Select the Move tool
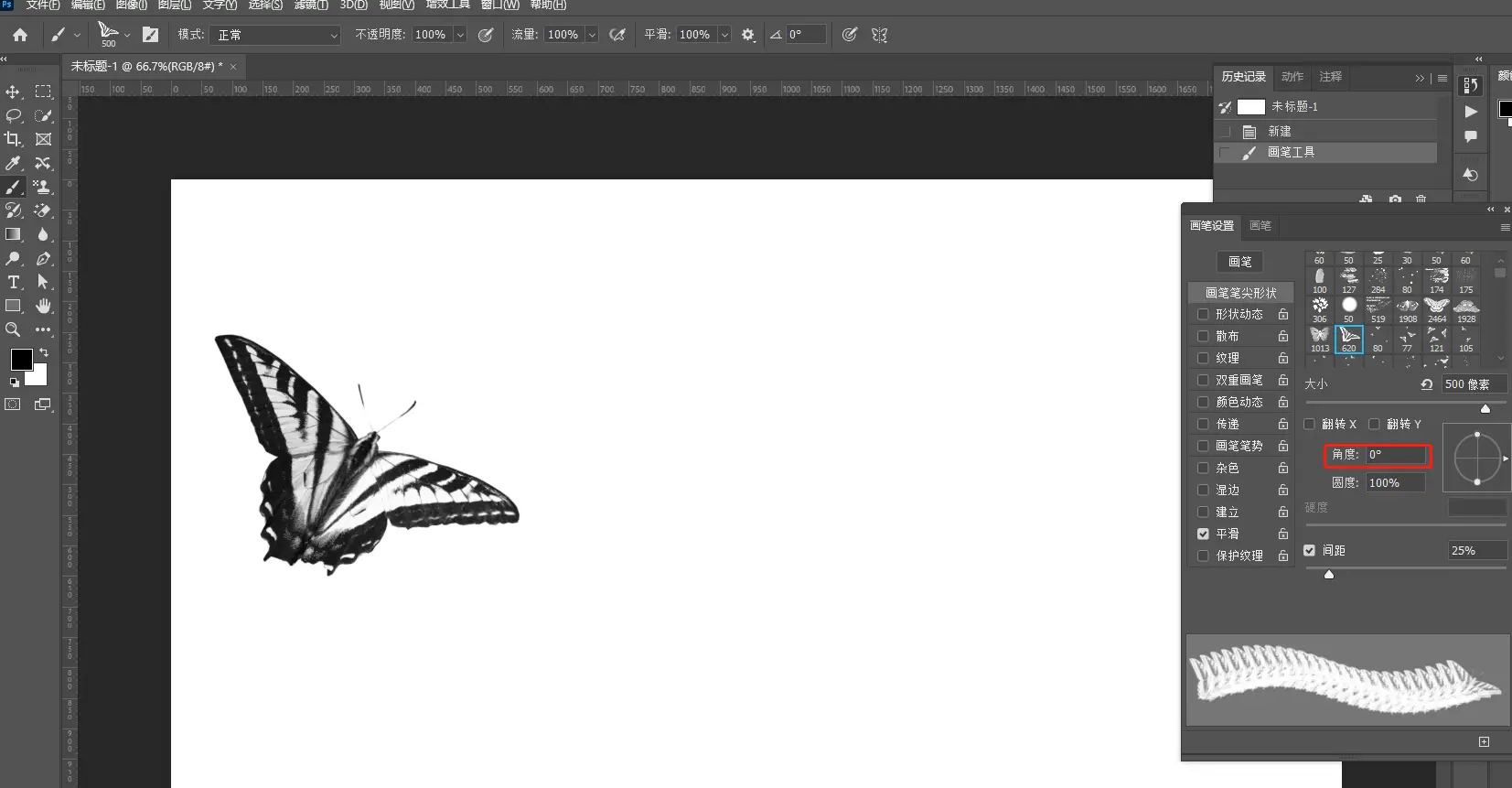The width and height of the screenshot is (1512, 788). coord(13,92)
